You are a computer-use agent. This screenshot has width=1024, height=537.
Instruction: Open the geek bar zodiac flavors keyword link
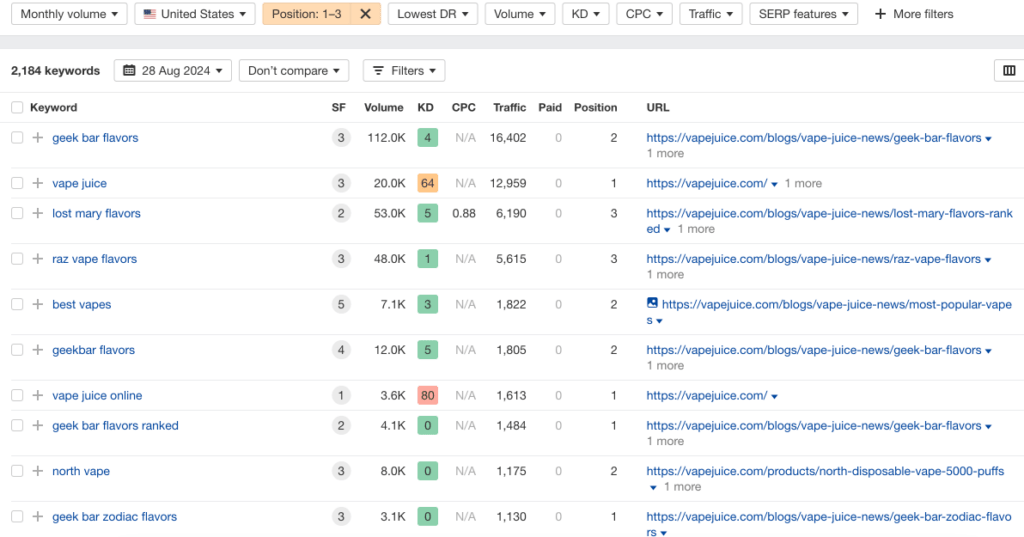click(114, 517)
